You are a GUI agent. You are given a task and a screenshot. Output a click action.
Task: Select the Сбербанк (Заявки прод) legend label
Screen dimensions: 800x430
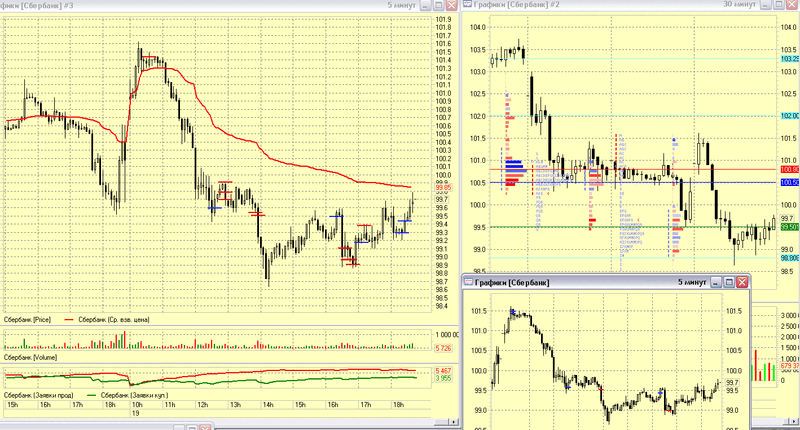(x=38, y=395)
